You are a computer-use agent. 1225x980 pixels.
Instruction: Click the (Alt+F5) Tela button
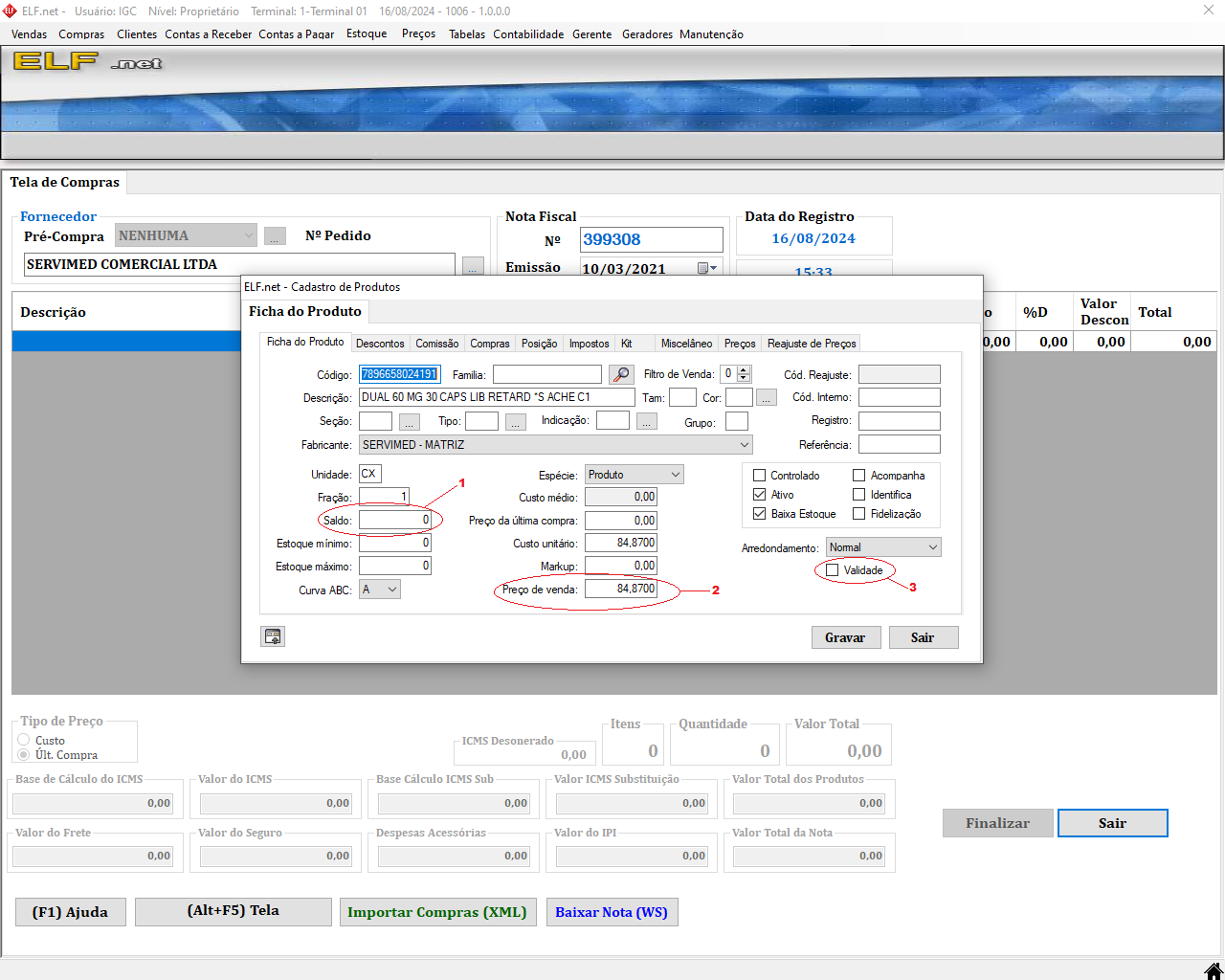(x=234, y=911)
